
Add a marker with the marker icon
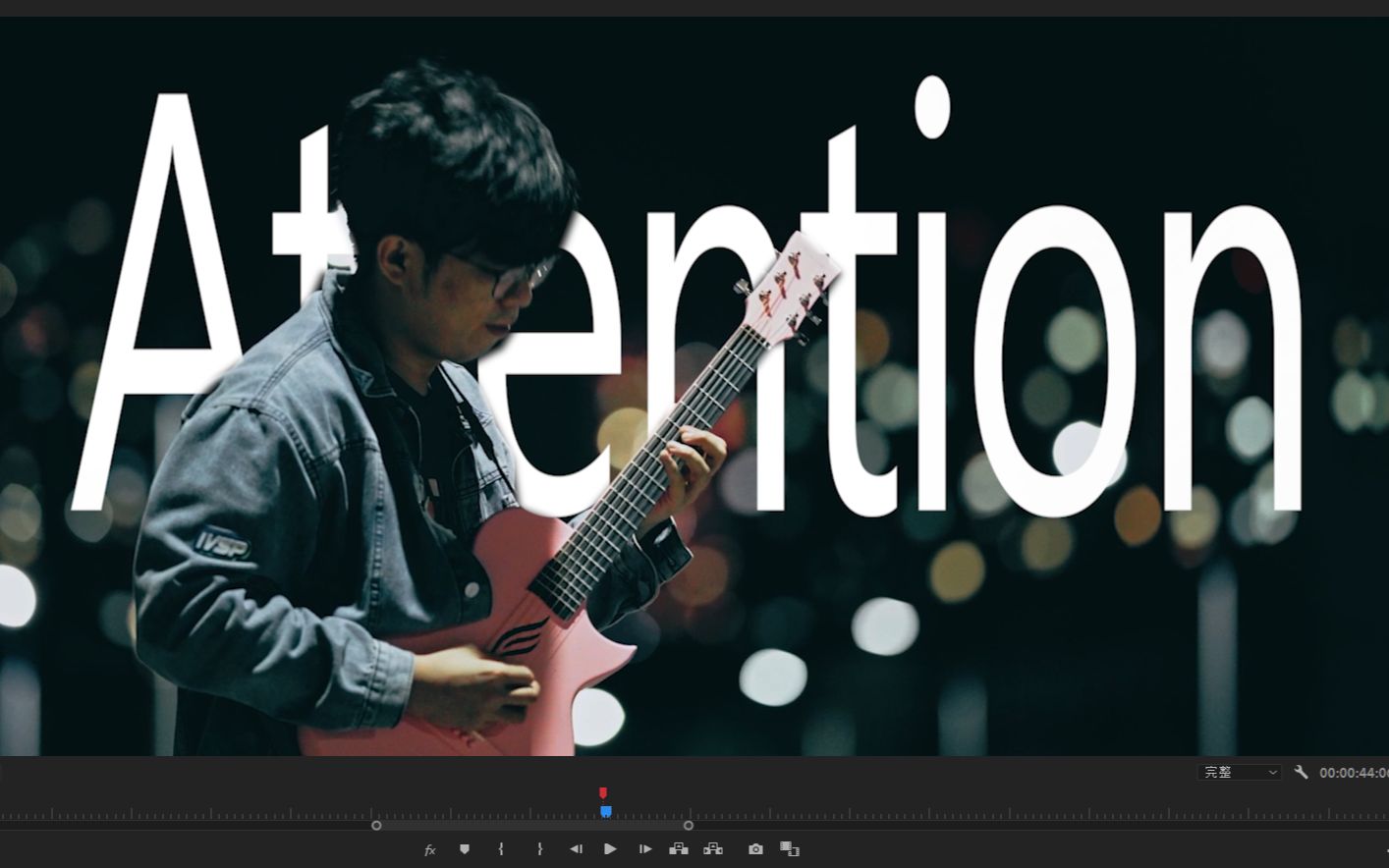465,849
